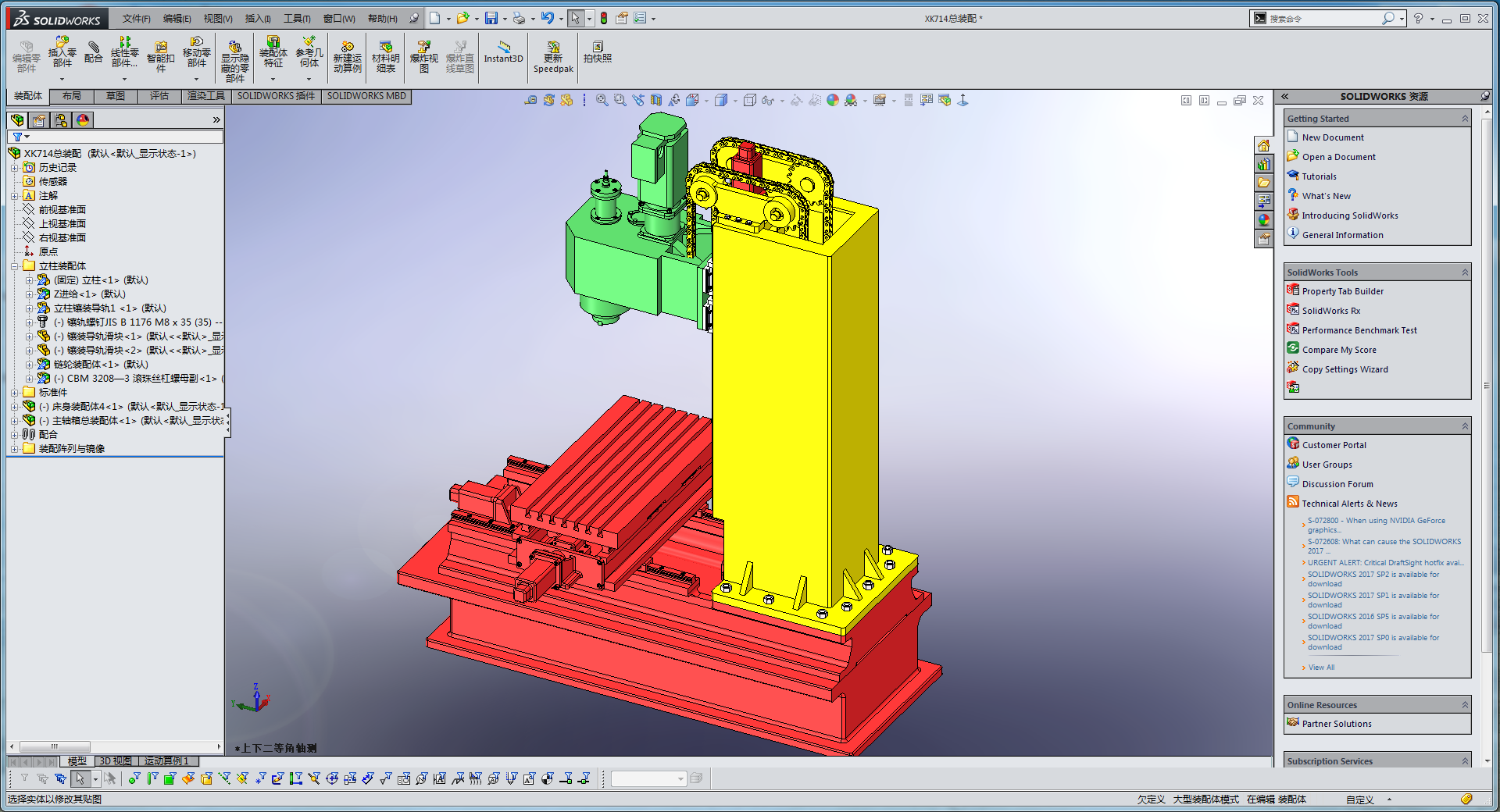
Task: Collapse the SolidWorks Tools section
Action: [1465, 272]
